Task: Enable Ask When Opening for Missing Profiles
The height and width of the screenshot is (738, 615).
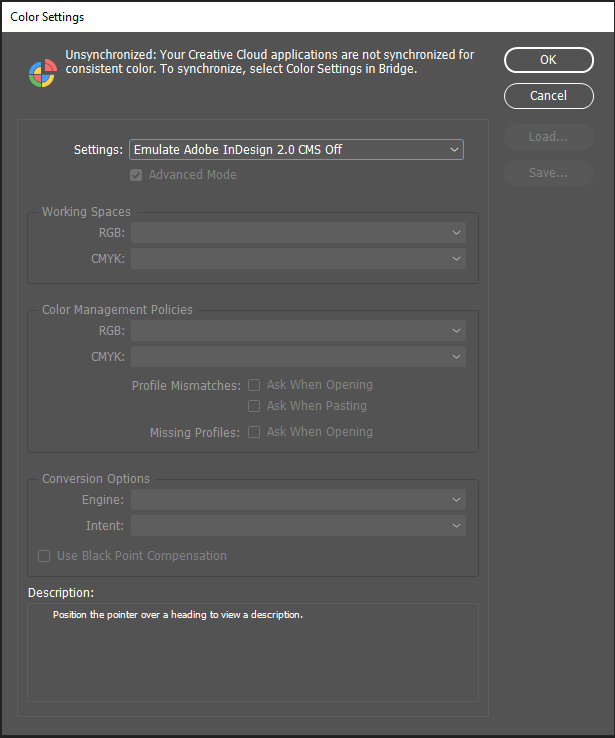Action: (254, 432)
